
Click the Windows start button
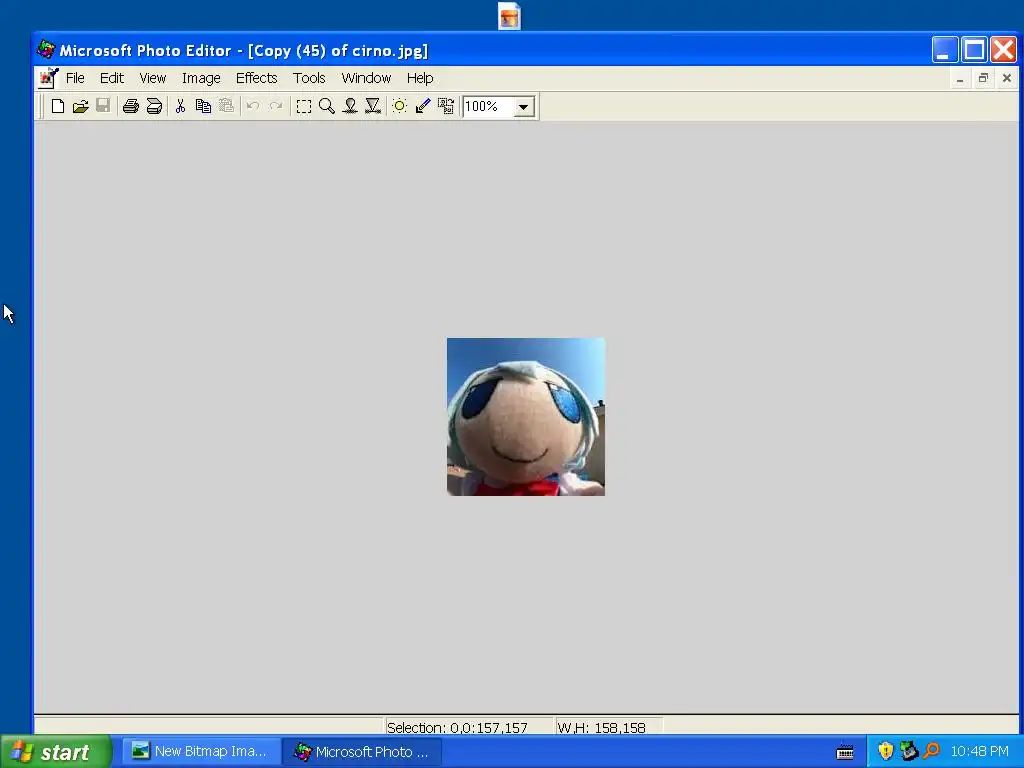click(56, 752)
